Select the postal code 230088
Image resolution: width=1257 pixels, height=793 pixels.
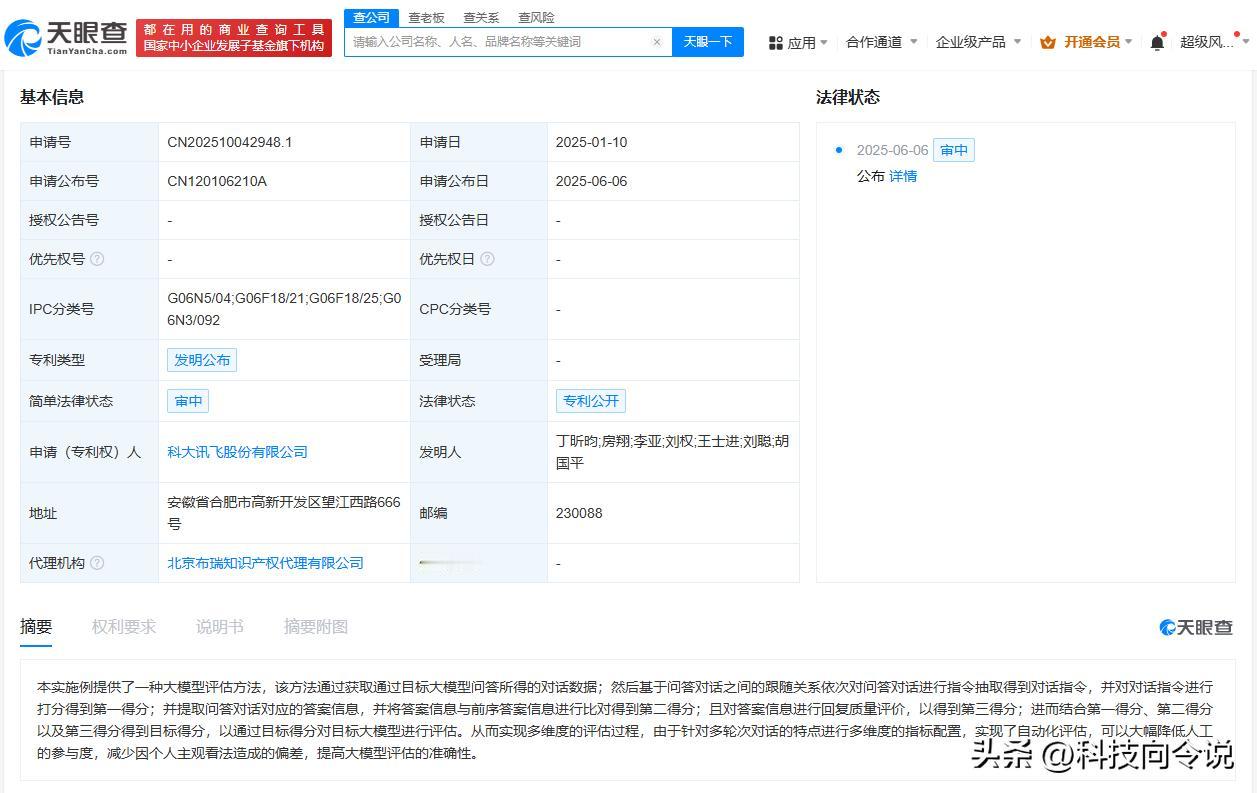pos(579,513)
